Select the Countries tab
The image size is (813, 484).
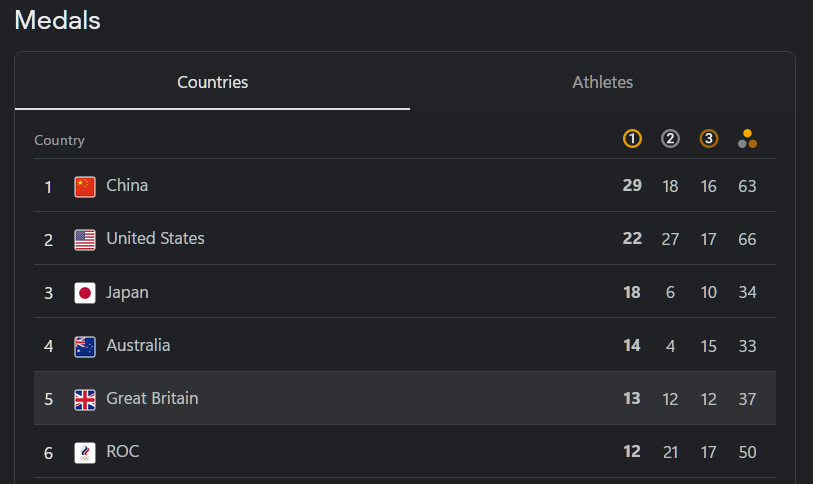(x=213, y=82)
